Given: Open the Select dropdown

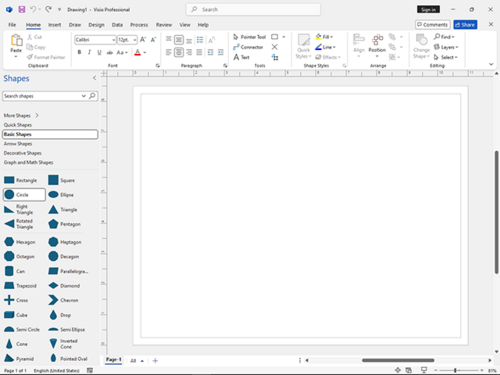Looking at the screenshot, I should [x=446, y=57].
